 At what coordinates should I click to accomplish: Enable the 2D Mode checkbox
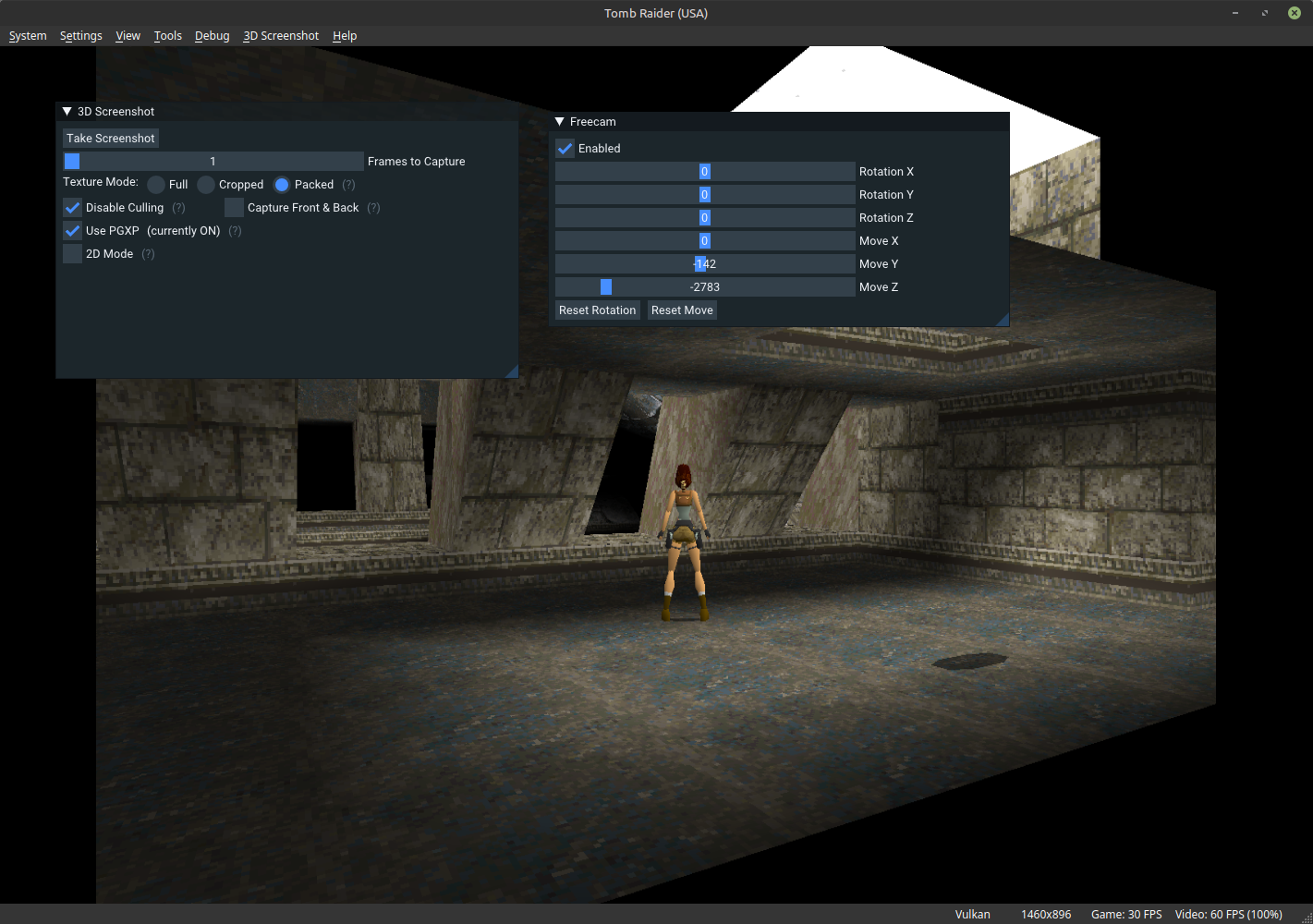pyautogui.click(x=72, y=254)
